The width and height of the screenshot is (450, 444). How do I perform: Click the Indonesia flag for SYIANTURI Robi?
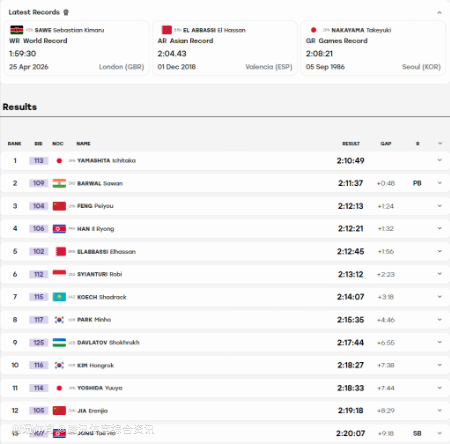click(x=59, y=274)
